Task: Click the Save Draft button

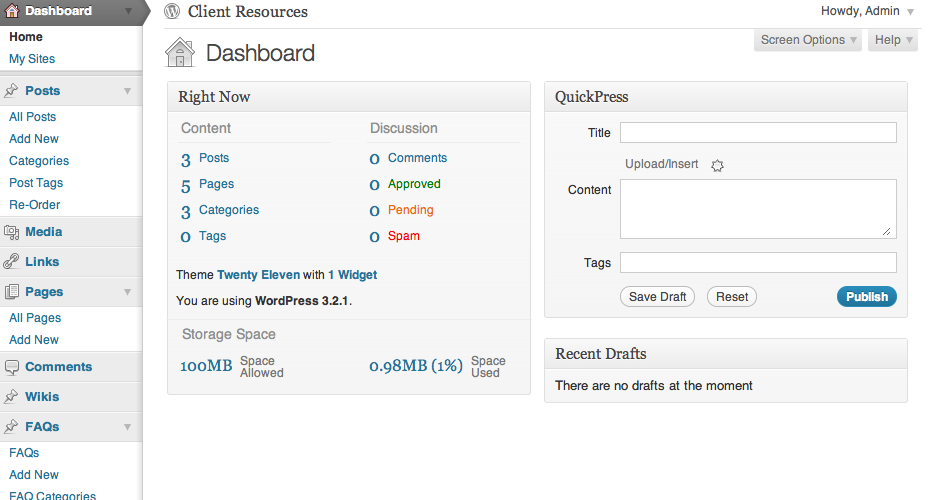Action: tap(658, 297)
